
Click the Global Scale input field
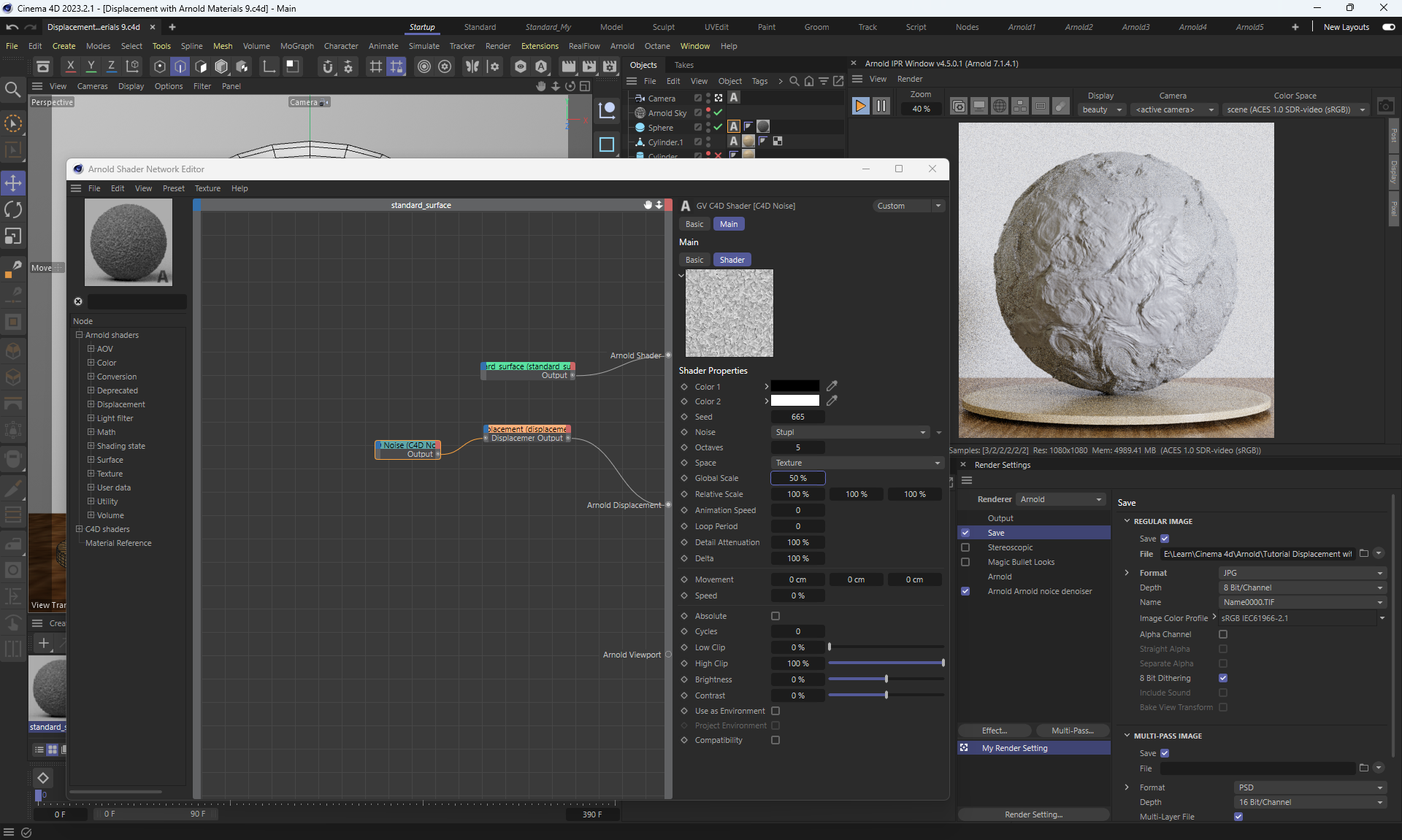pyautogui.click(x=797, y=478)
